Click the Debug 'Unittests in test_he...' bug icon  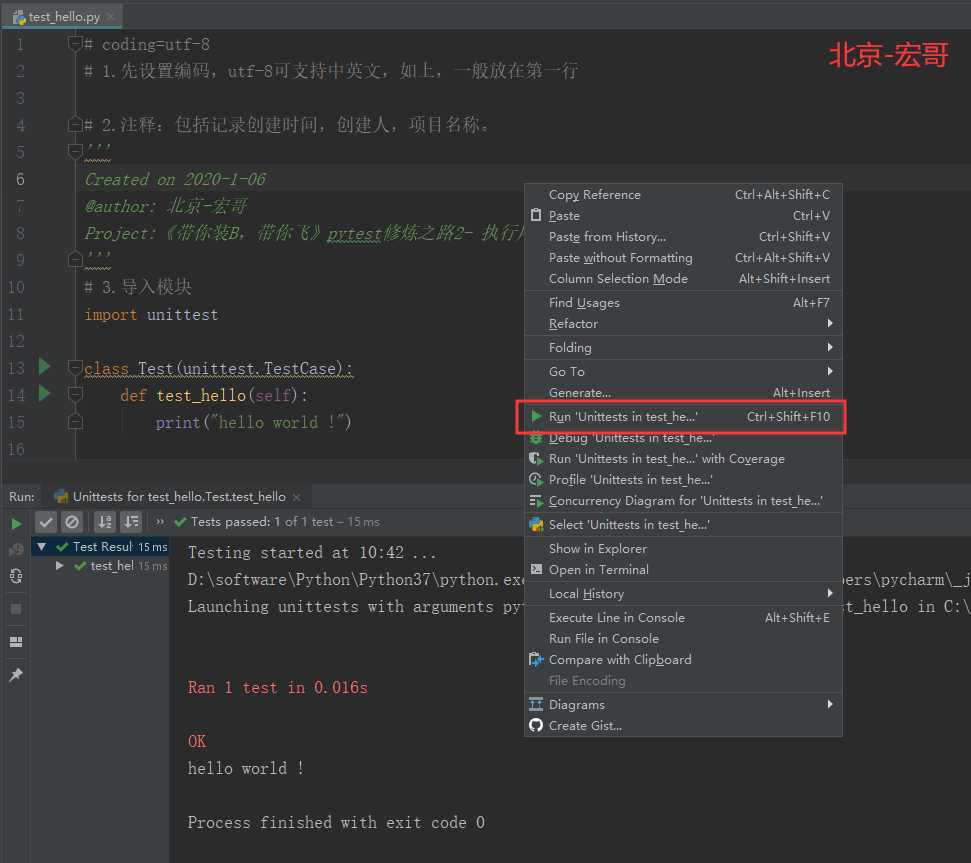coord(536,438)
